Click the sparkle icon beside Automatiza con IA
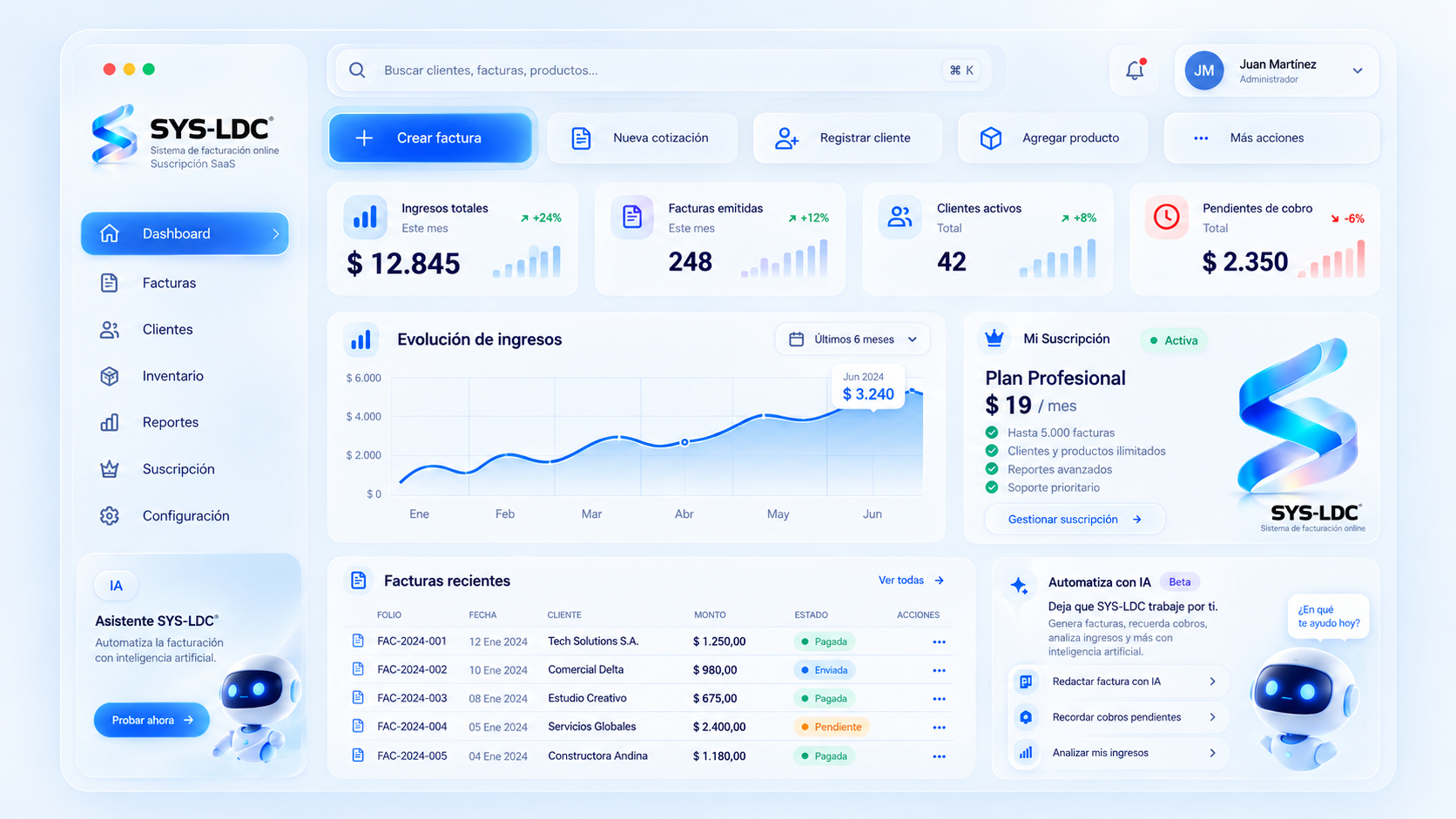 coord(1019,585)
